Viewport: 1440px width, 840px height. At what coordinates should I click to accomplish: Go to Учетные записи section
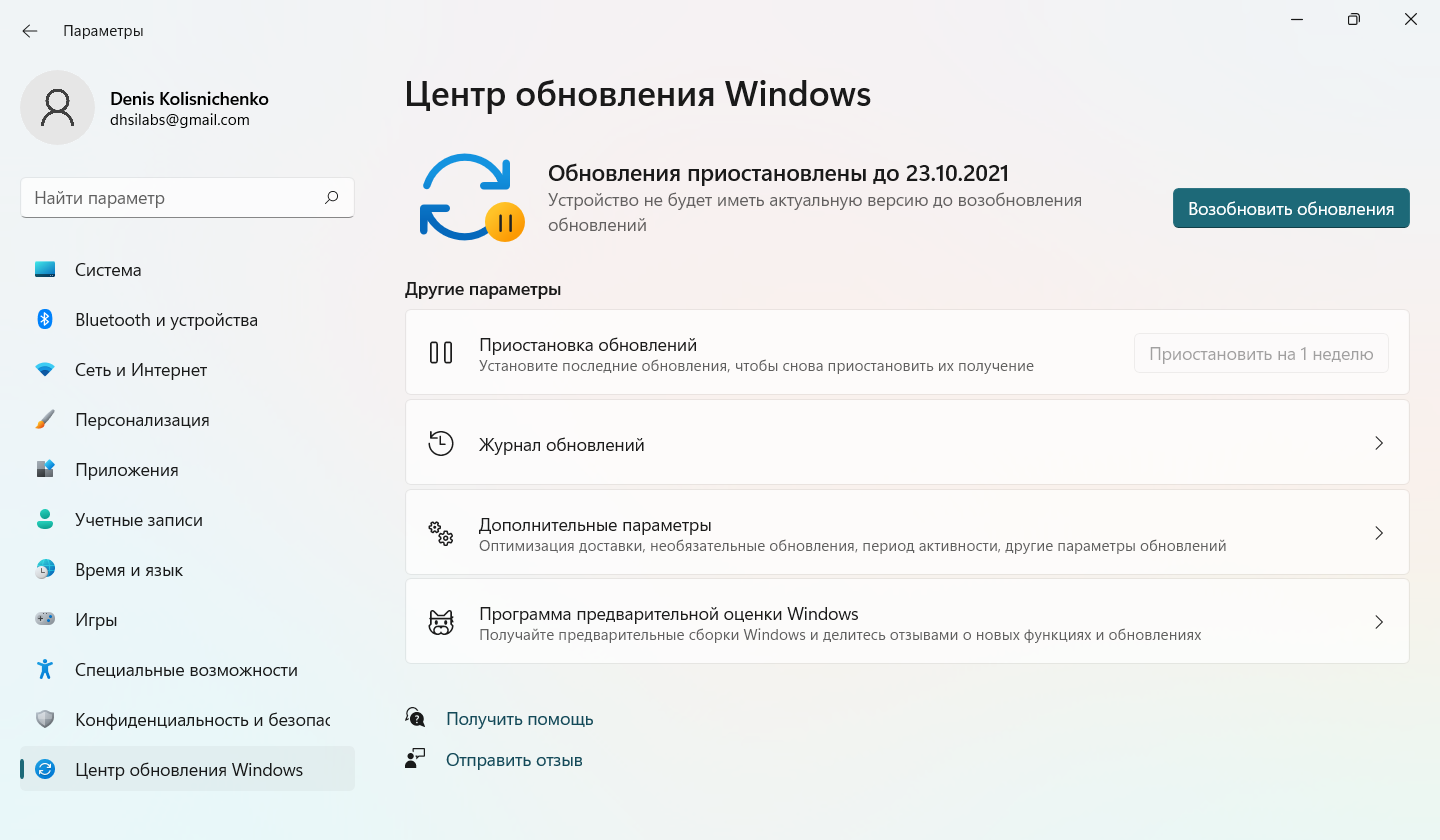tap(139, 520)
